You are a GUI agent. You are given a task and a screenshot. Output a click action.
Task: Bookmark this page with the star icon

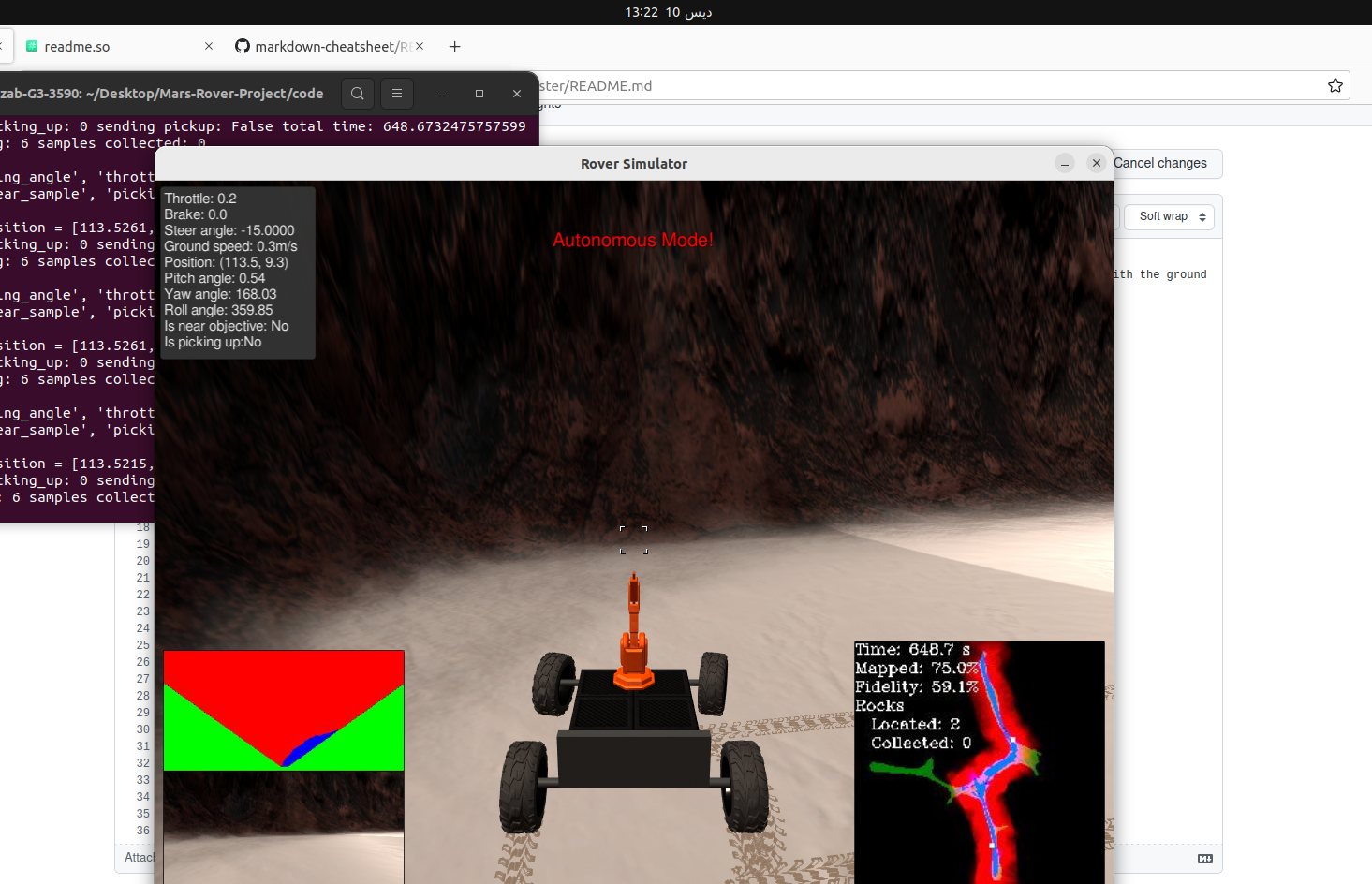pos(1335,85)
